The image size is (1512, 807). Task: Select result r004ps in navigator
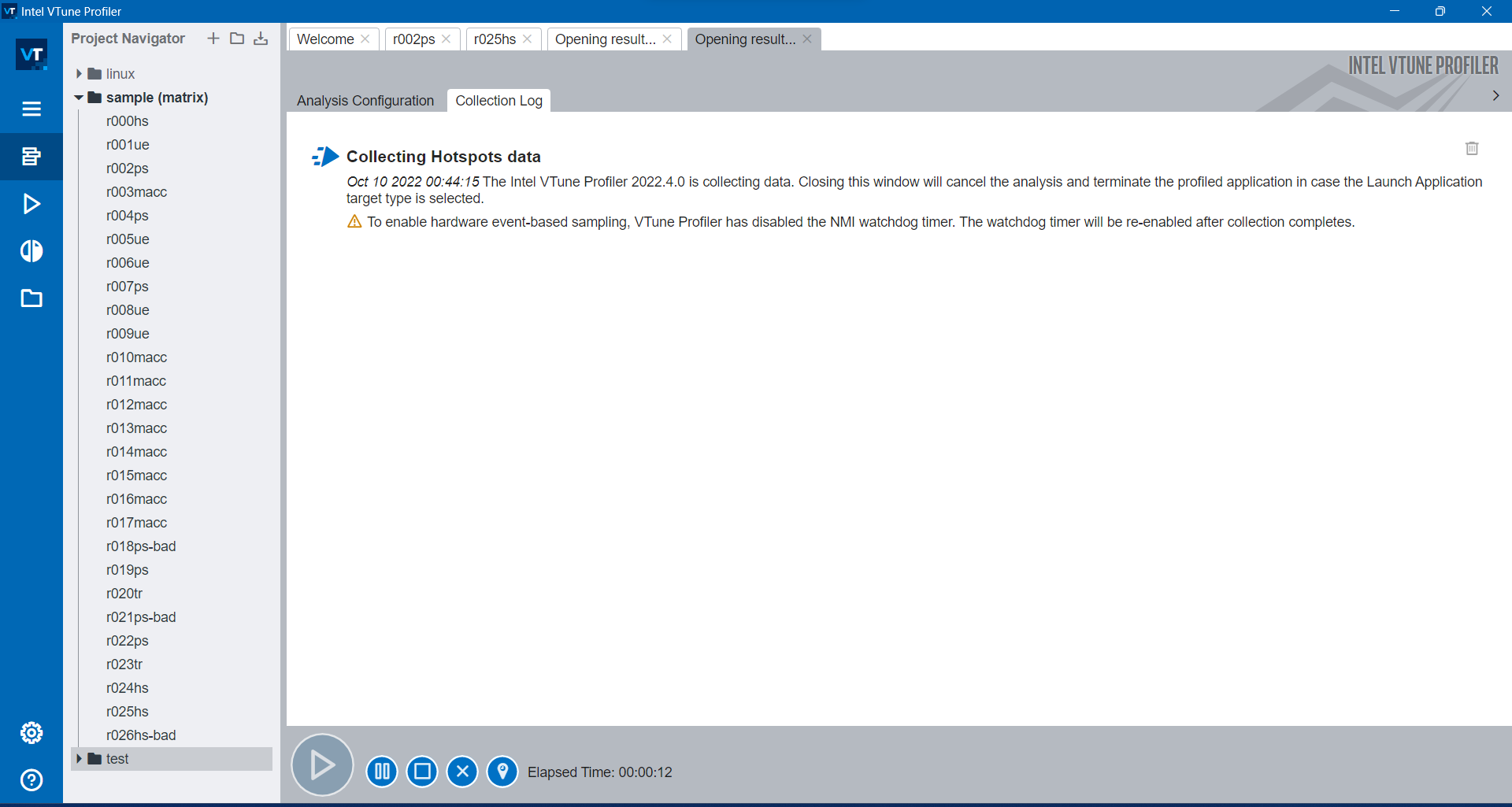point(128,216)
